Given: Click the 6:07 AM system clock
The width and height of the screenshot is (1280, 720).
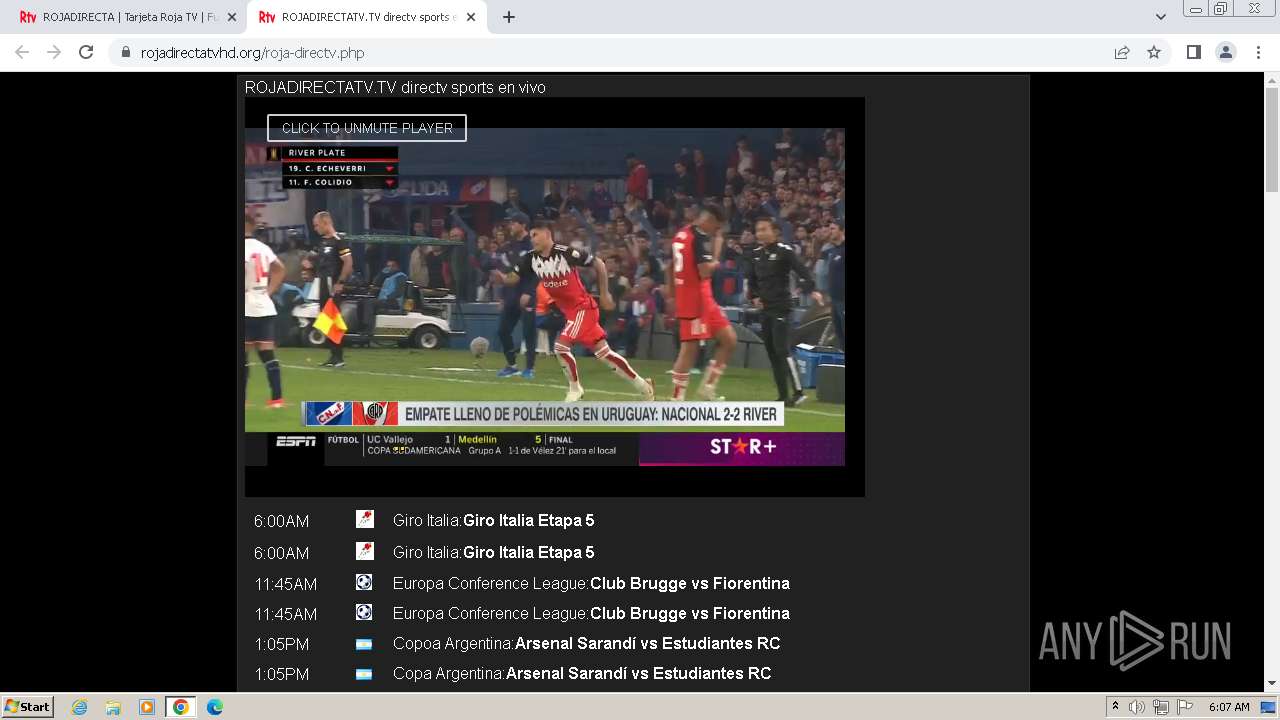Looking at the screenshot, I should click(x=1229, y=707).
